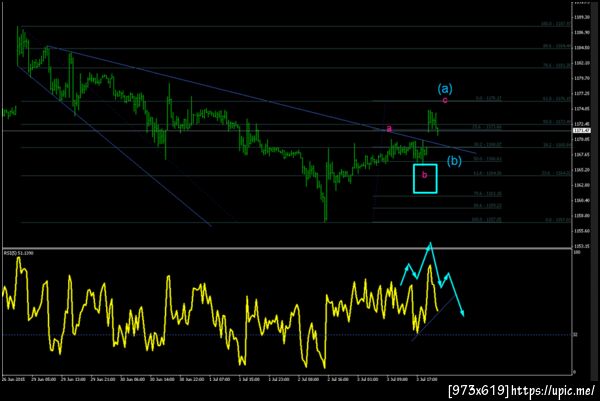Click the 2 Jul 16:00 time label
This screenshot has height=401, width=600.
tap(338, 379)
